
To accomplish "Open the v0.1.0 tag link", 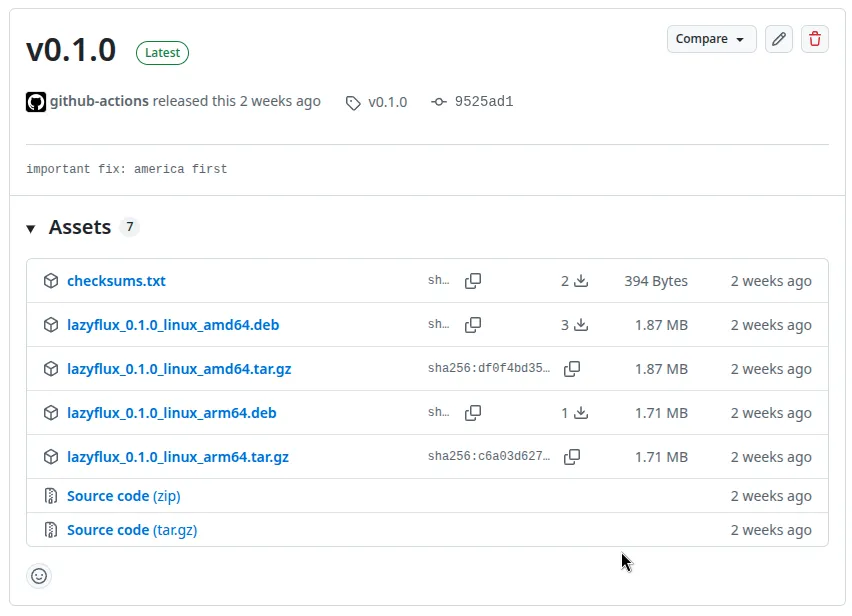I will [x=387, y=102].
